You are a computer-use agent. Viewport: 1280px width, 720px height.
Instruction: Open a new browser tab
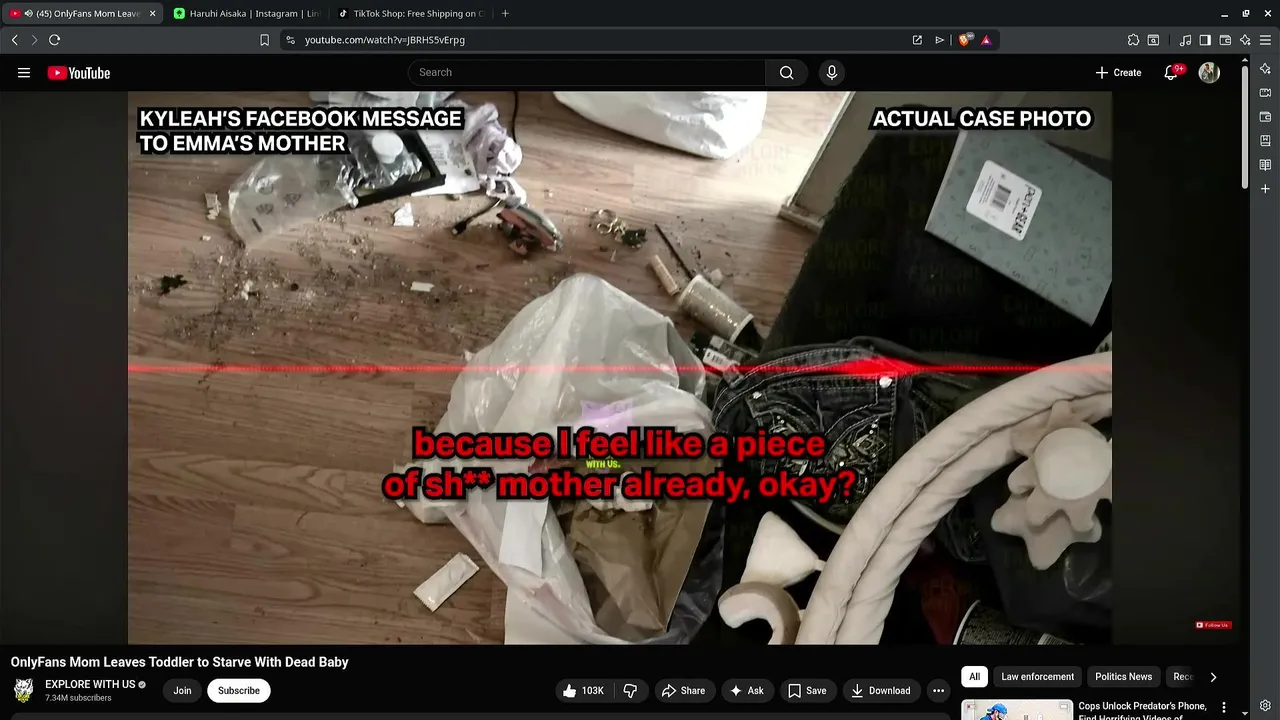505,14
